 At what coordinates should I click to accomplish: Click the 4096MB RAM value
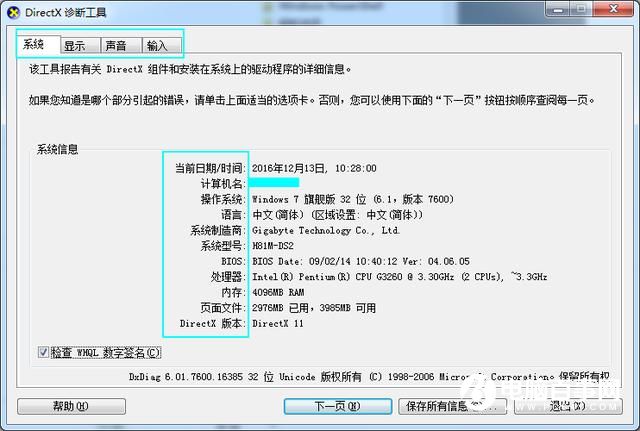pos(278,292)
